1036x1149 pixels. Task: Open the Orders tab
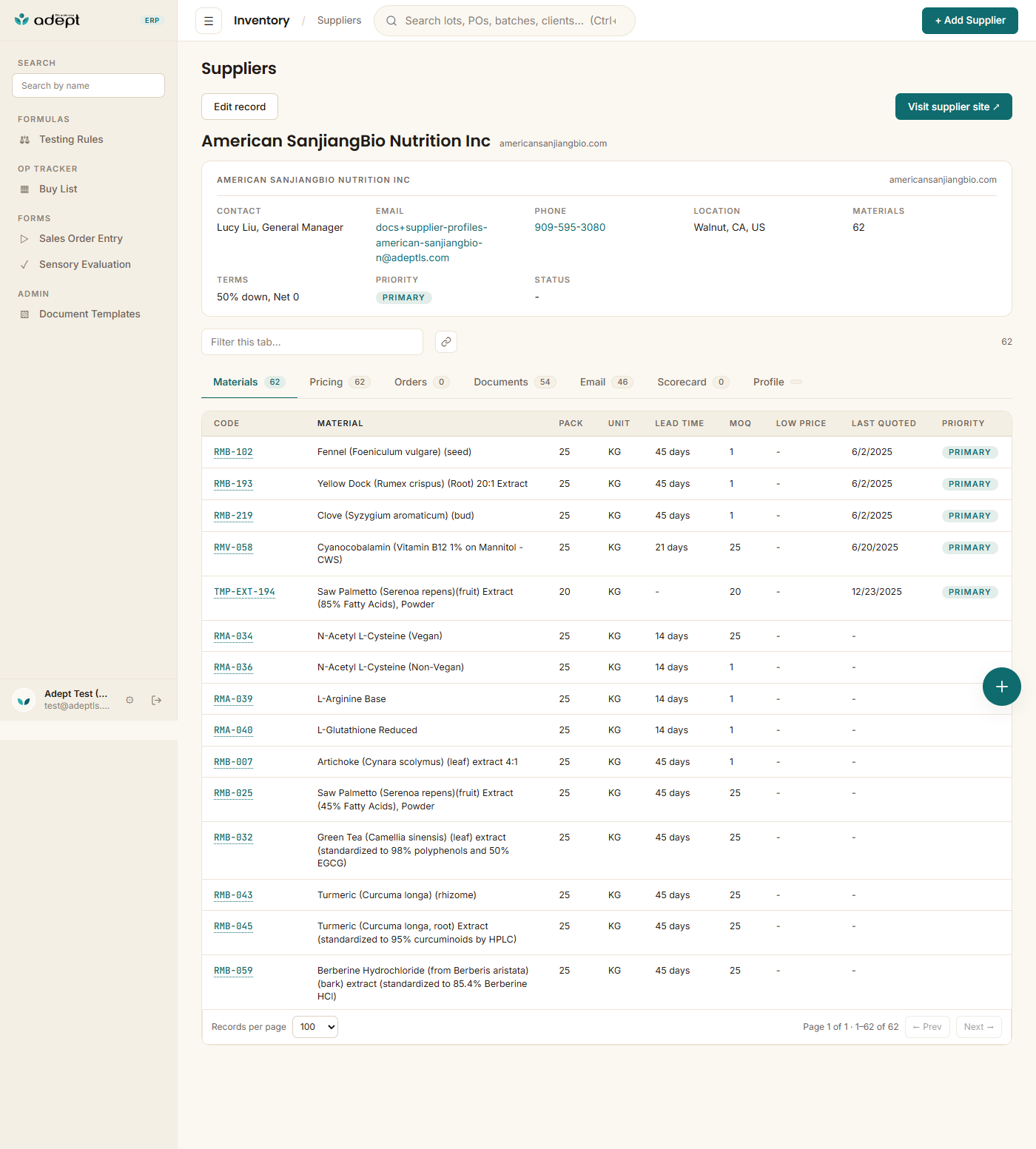pyautogui.click(x=422, y=383)
